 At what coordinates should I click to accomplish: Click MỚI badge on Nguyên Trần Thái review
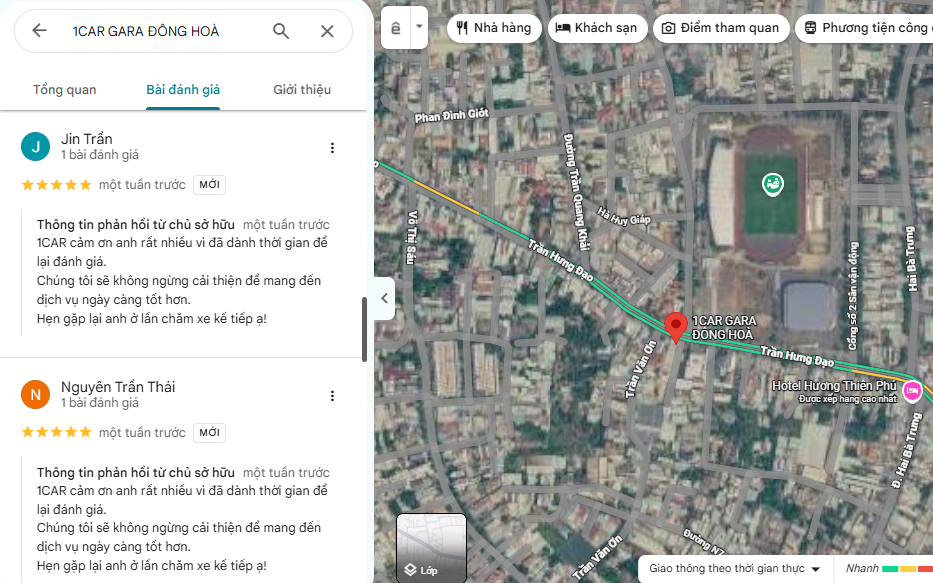[x=209, y=432]
